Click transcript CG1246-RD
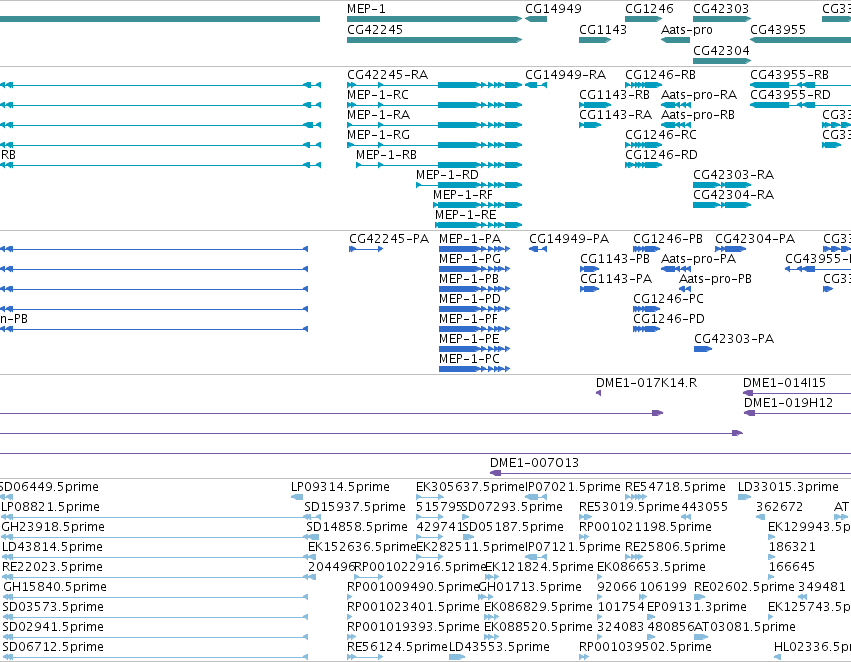Image resolution: width=851 pixels, height=662 pixels. (x=643, y=165)
